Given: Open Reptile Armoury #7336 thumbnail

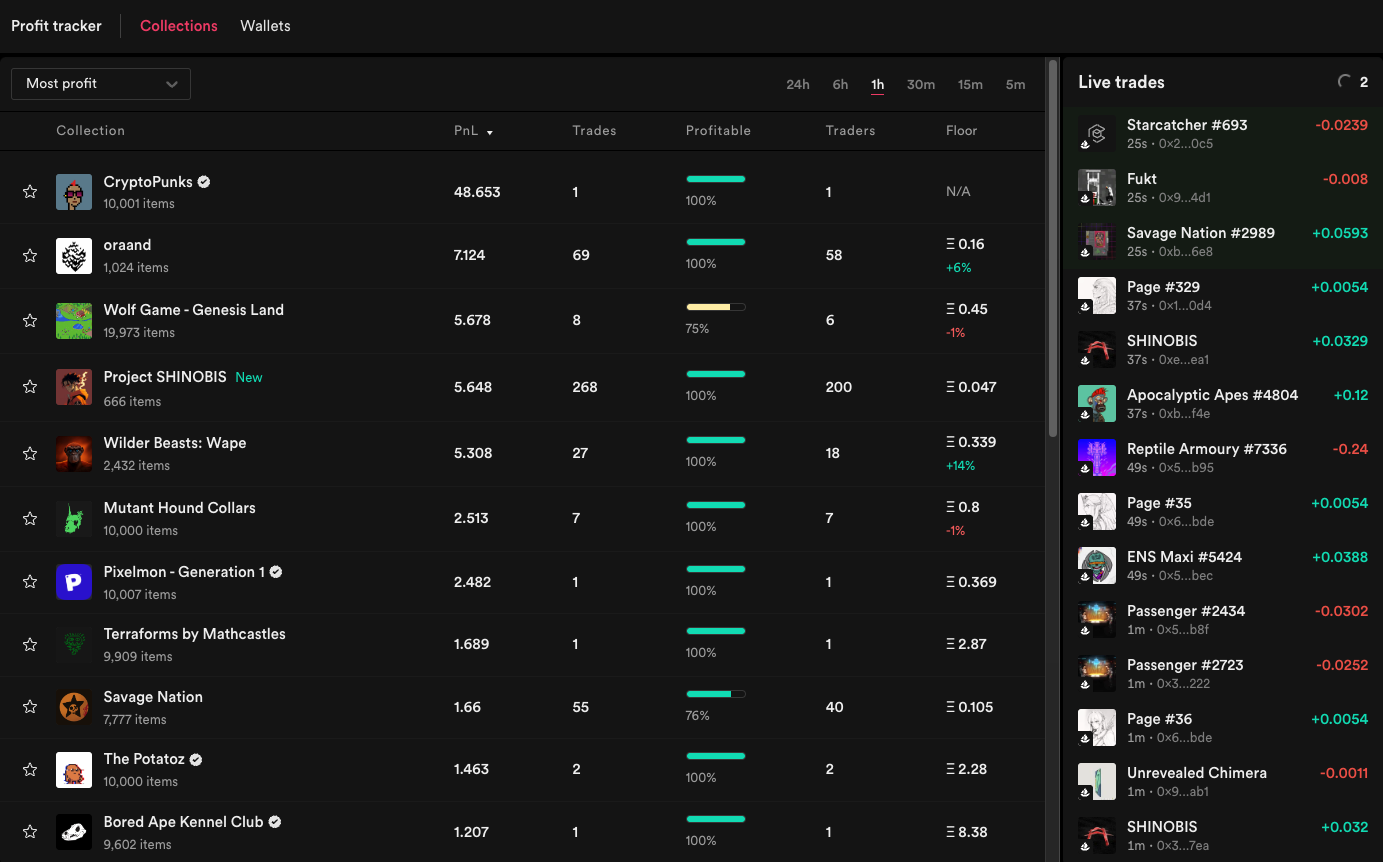Looking at the screenshot, I should pyautogui.click(x=1097, y=457).
